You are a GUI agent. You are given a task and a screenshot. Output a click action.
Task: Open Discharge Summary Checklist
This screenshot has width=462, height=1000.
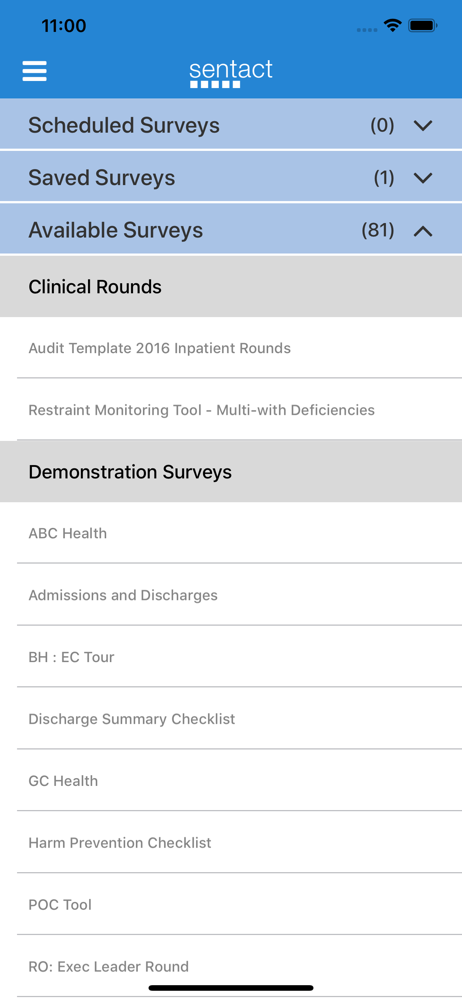231,719
